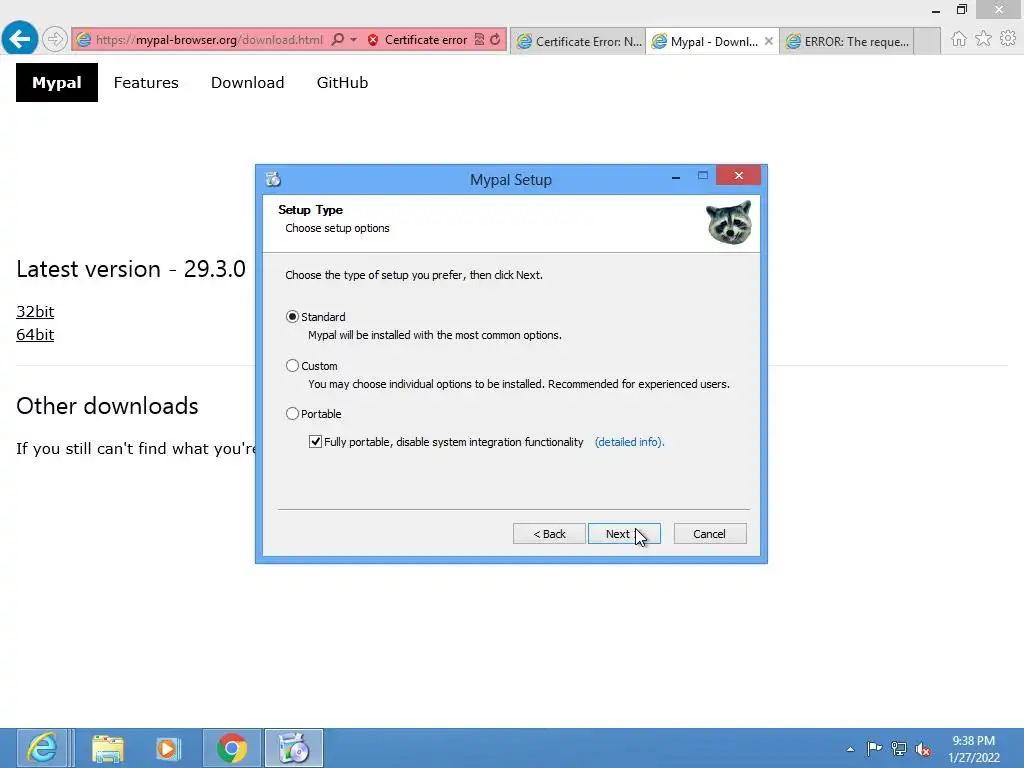Click the red Certificate error indicator
1024x768 pixels.
click(x=417, y=40)
